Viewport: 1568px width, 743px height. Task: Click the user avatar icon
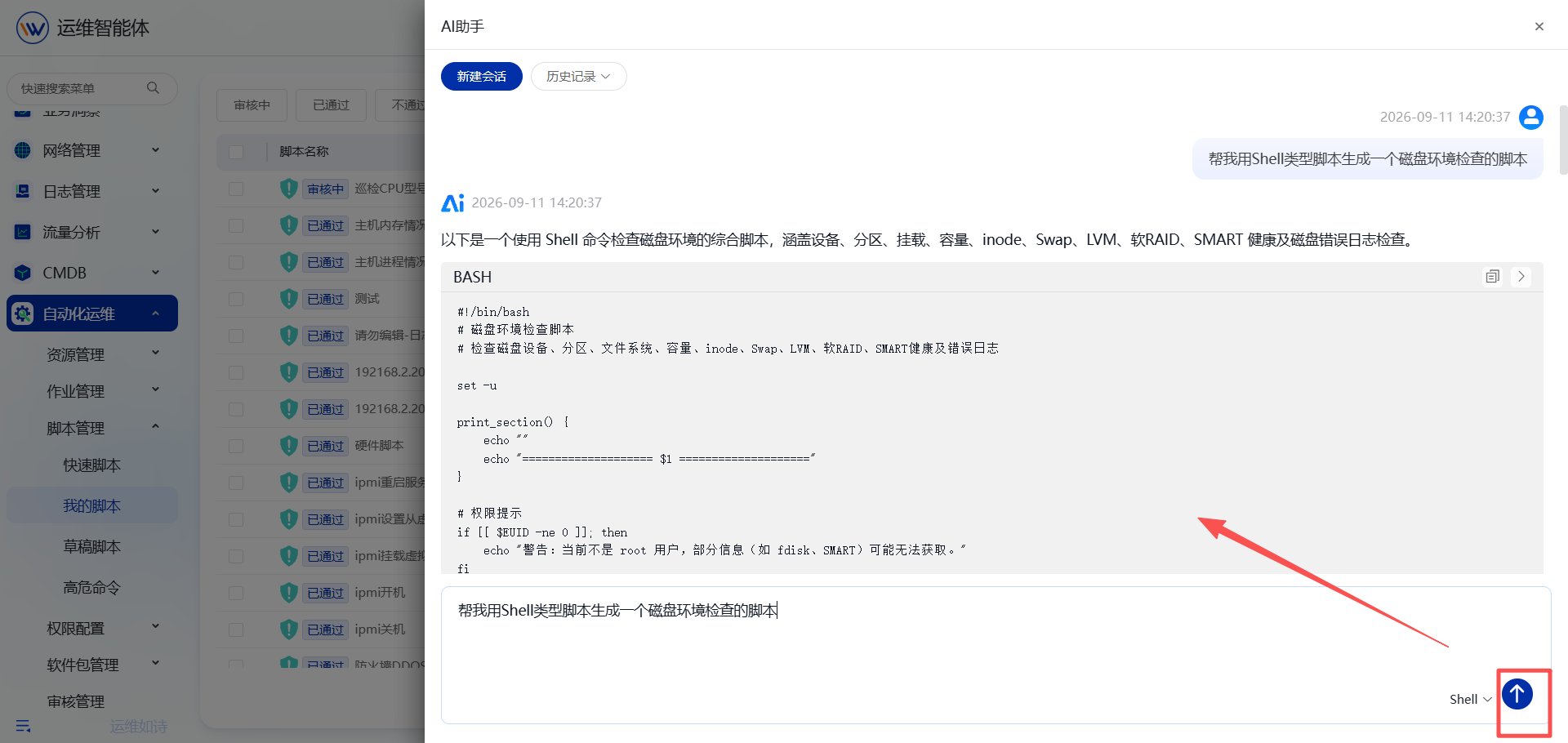pyautogui.click(x=1530, y=118)
